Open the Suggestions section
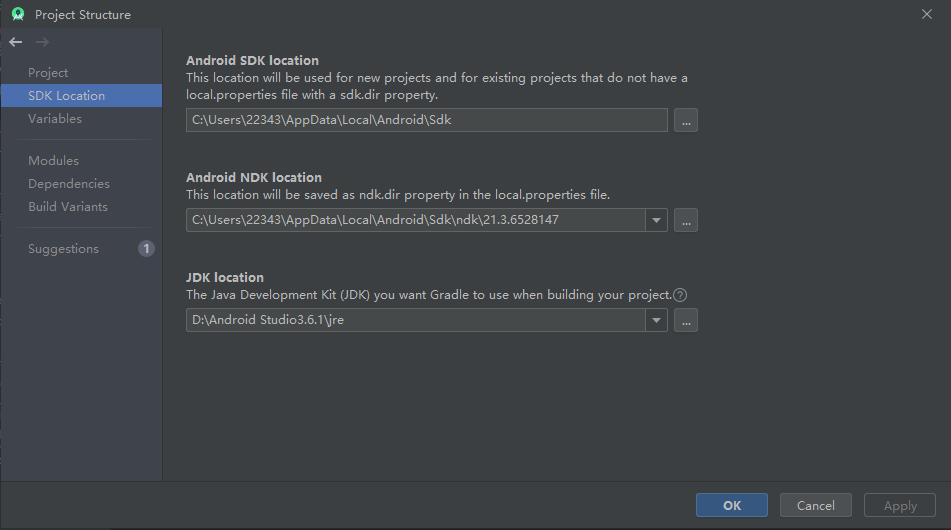This screenshot has width=951, height=530. pyautogui.click(x=81, y=249)
